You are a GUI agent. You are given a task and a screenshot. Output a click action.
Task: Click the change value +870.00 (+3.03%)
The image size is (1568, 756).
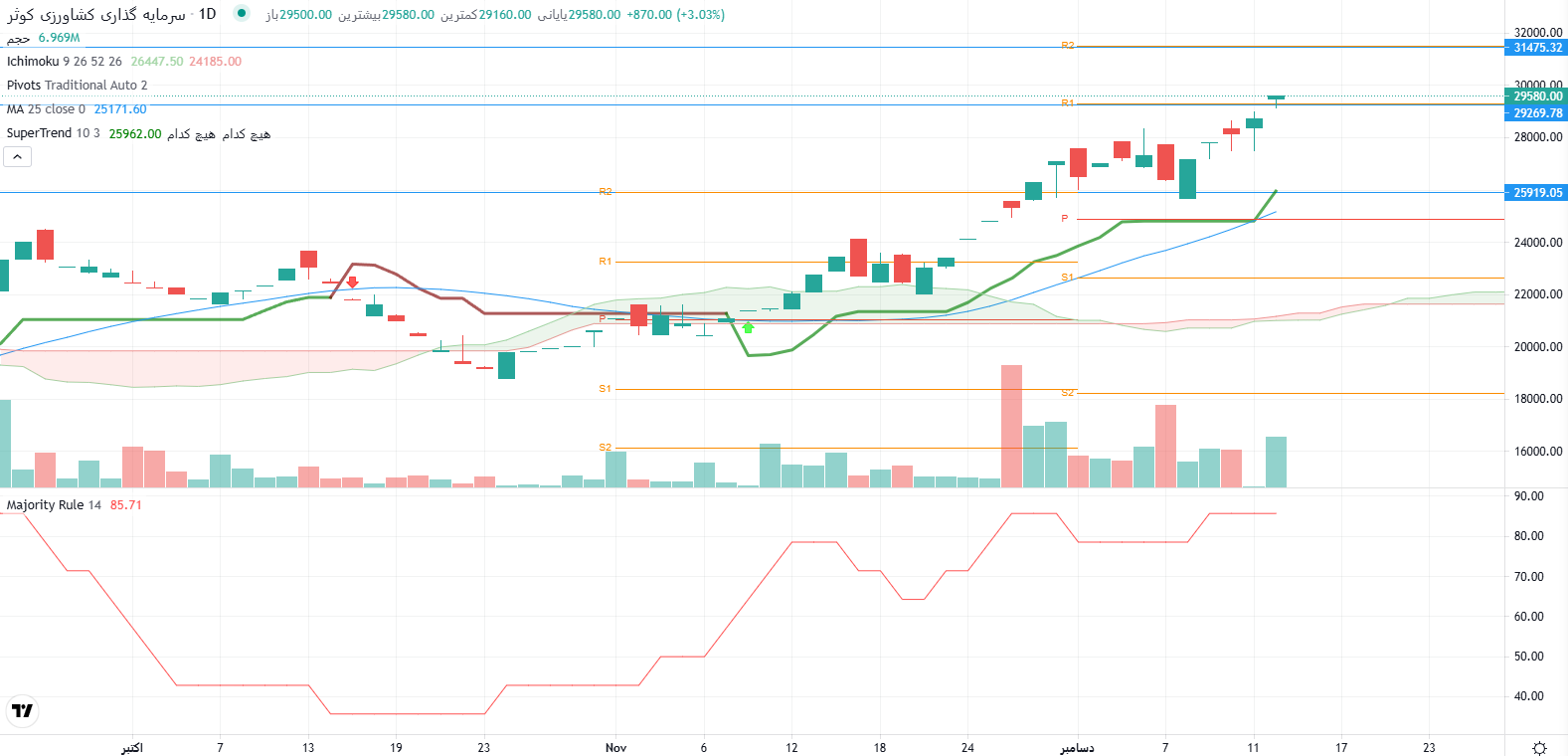pos(676,15)
